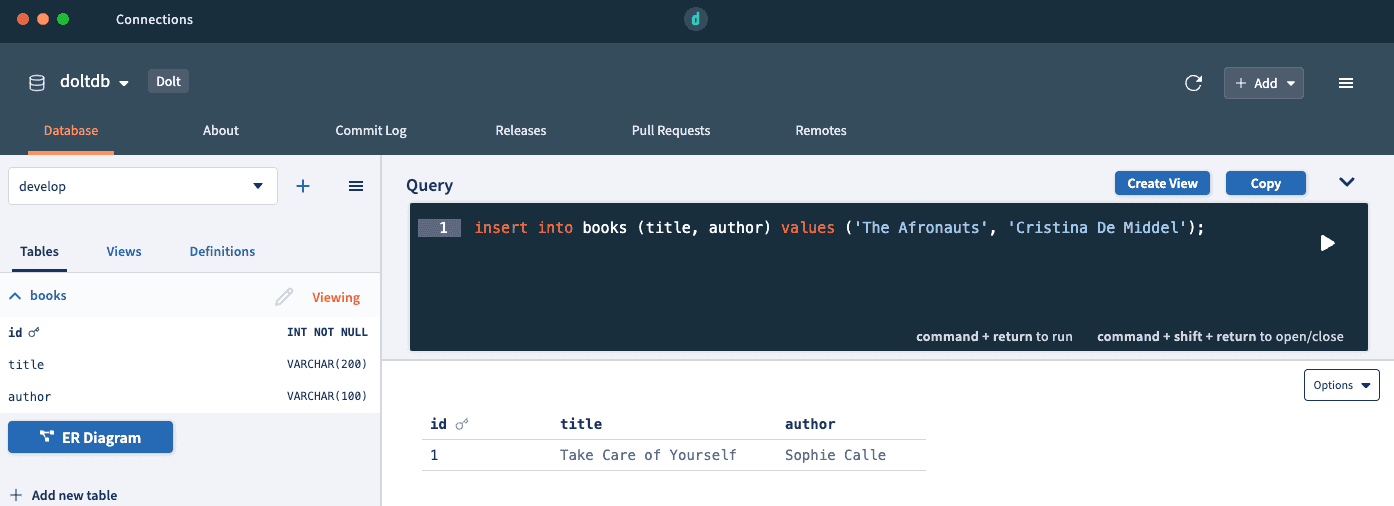Run the query with the play icon
The width and height of the screenshot is (1394, 506).
point(1327,243)
